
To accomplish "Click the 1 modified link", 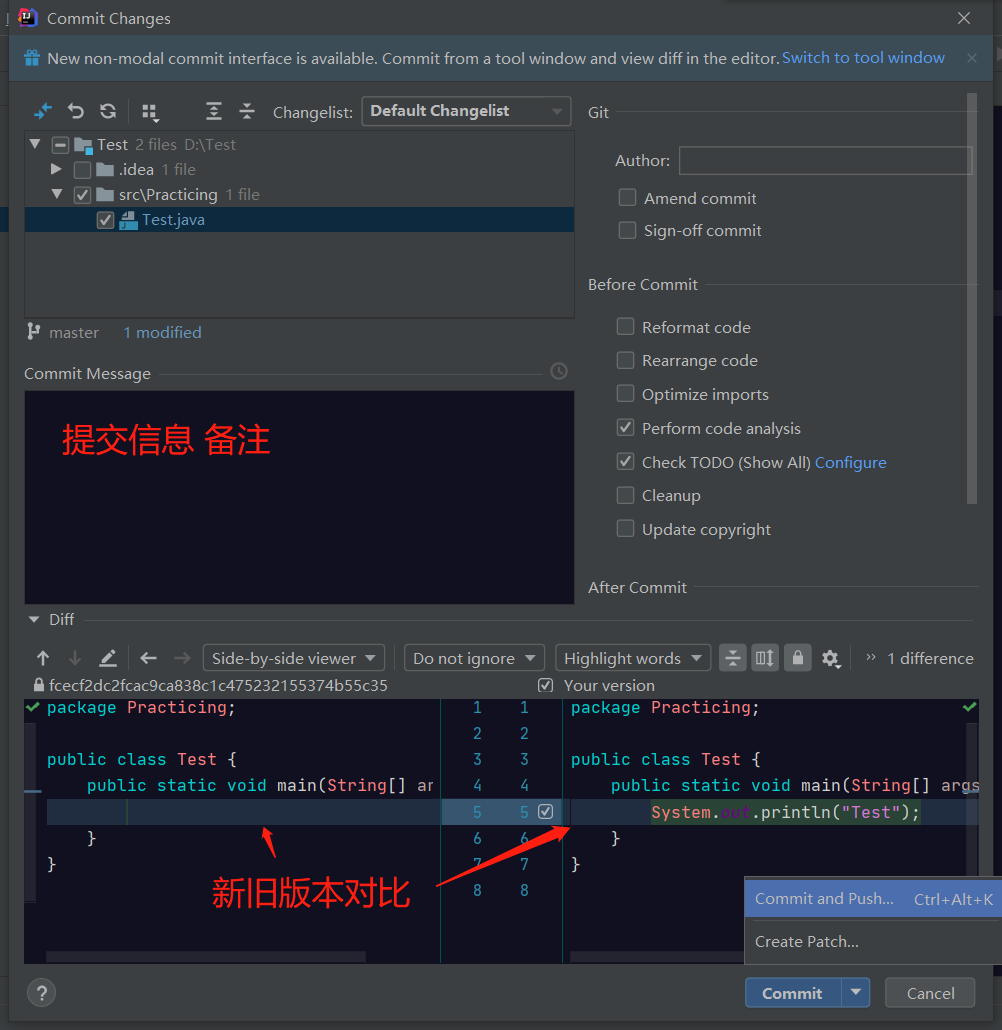I will click(162, 332).
